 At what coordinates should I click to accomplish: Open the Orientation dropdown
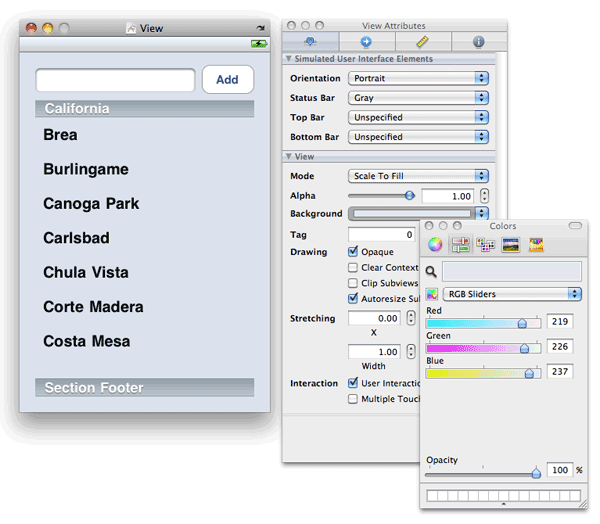pyautogui.click(x=418, y=78)
